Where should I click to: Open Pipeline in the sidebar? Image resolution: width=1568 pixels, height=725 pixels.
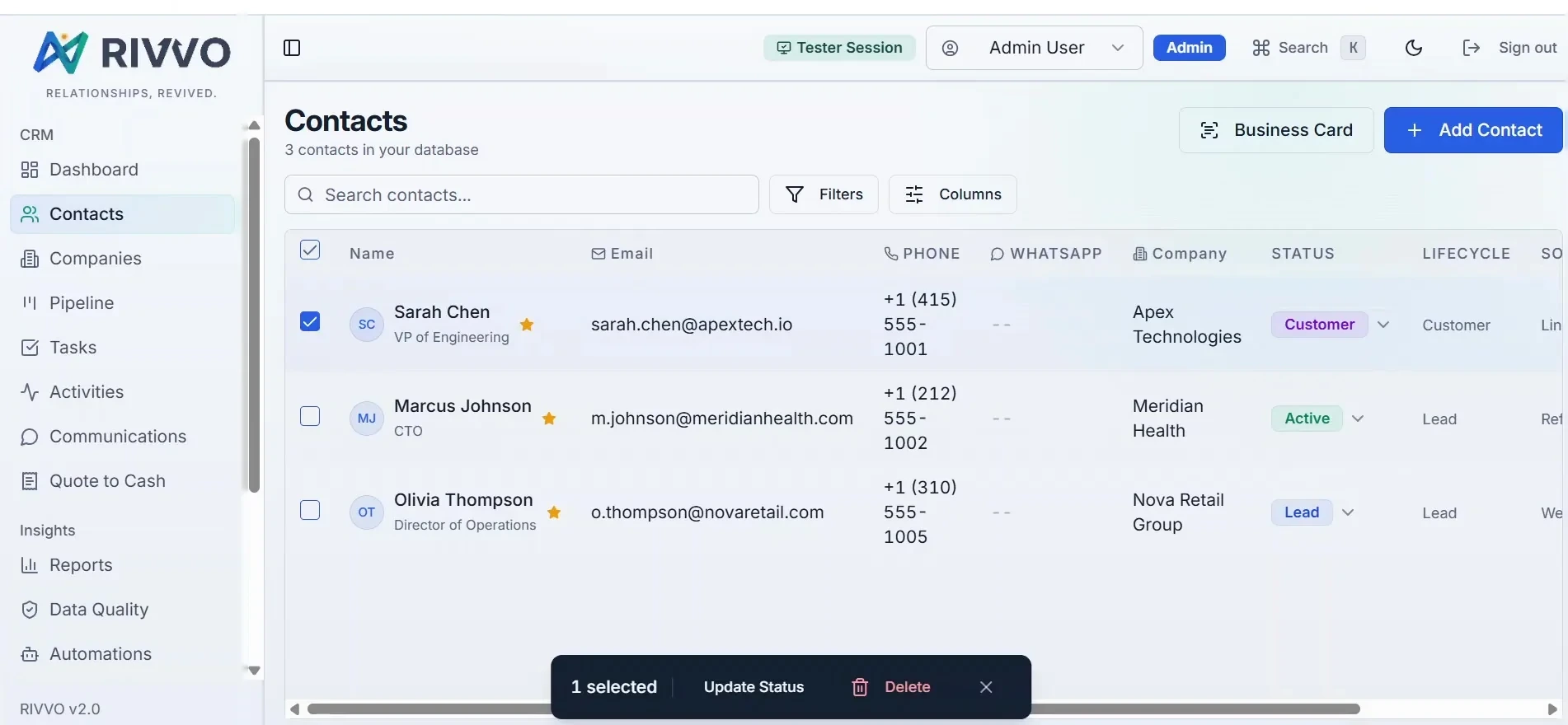coord(122,303)
